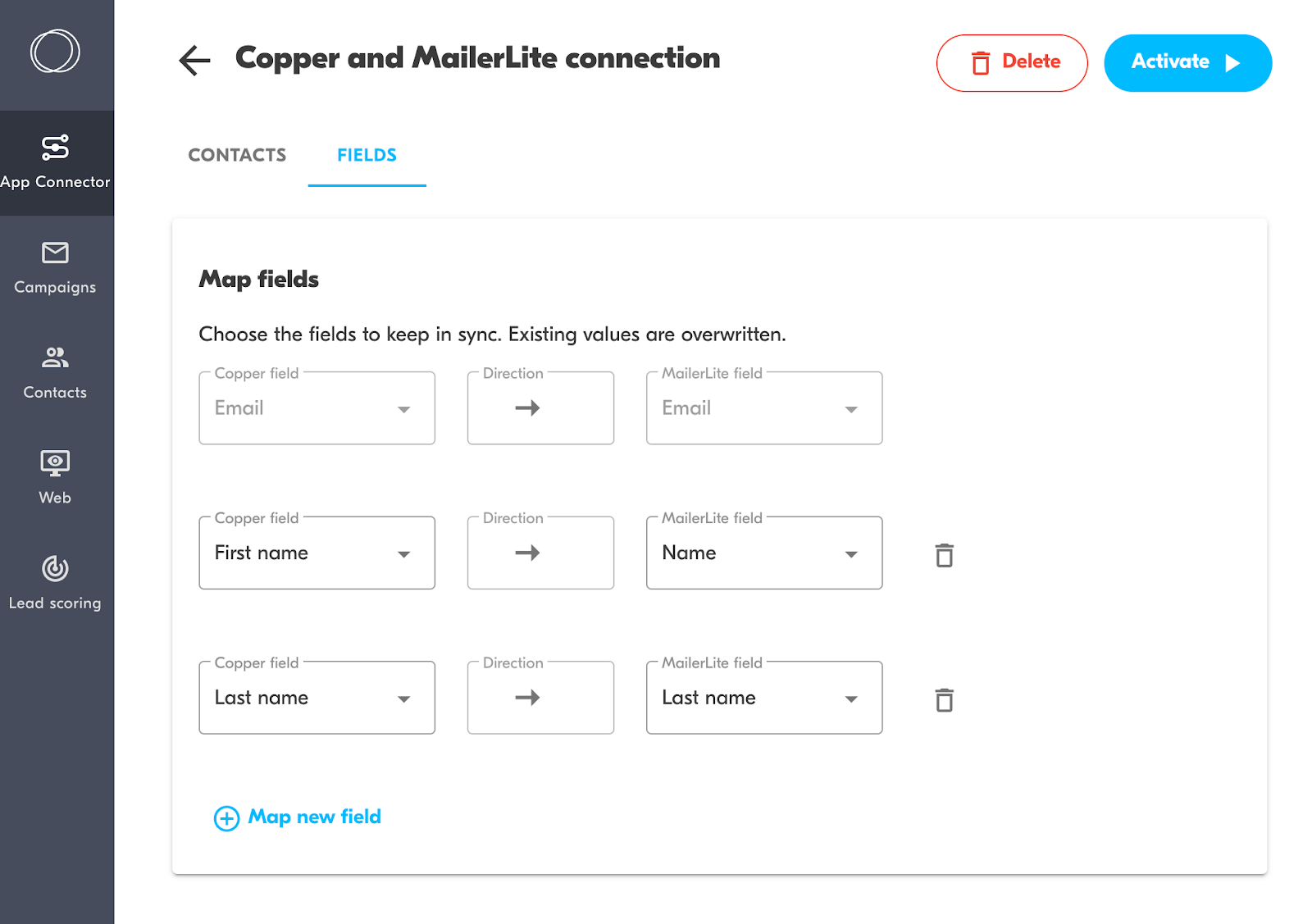1312x924 pixels.
Task: Click the logo at the top of the sidebar
Action: (x=55, y=51)
